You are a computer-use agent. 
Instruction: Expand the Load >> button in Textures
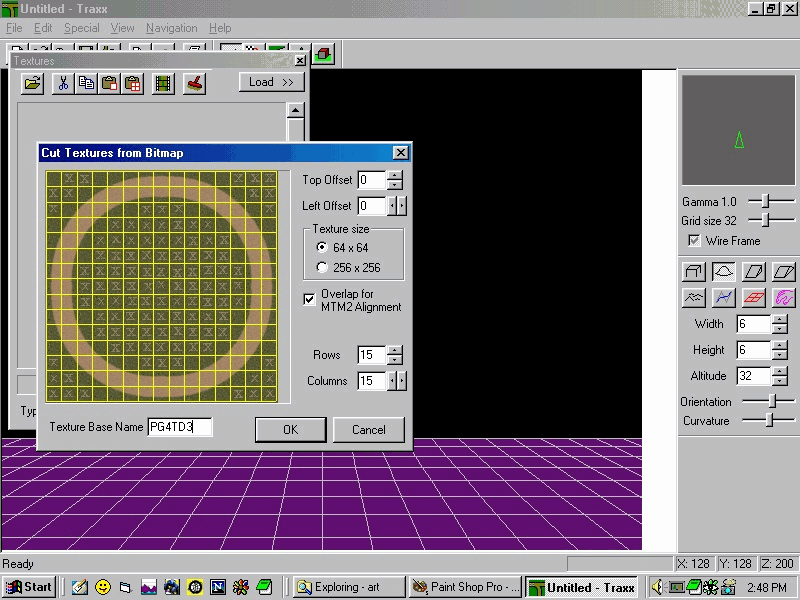click(x=271, y=82)
